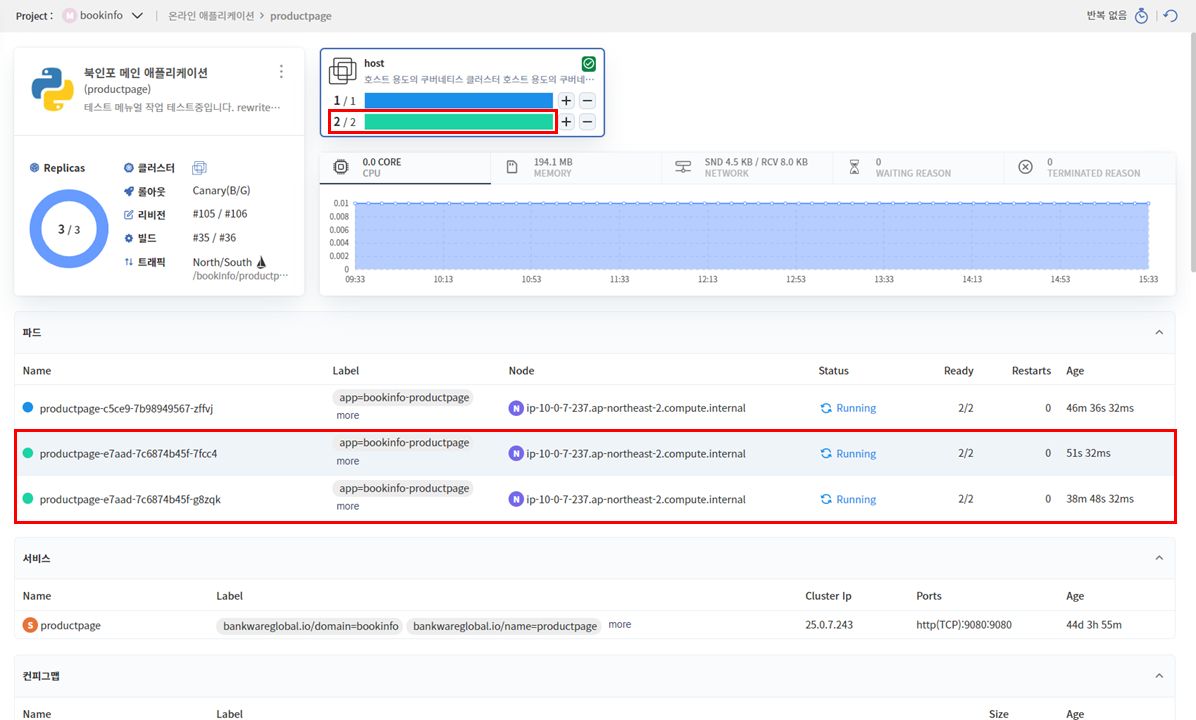Click the 3 / 3 Replicas donut chart

(x=69, y=229)
